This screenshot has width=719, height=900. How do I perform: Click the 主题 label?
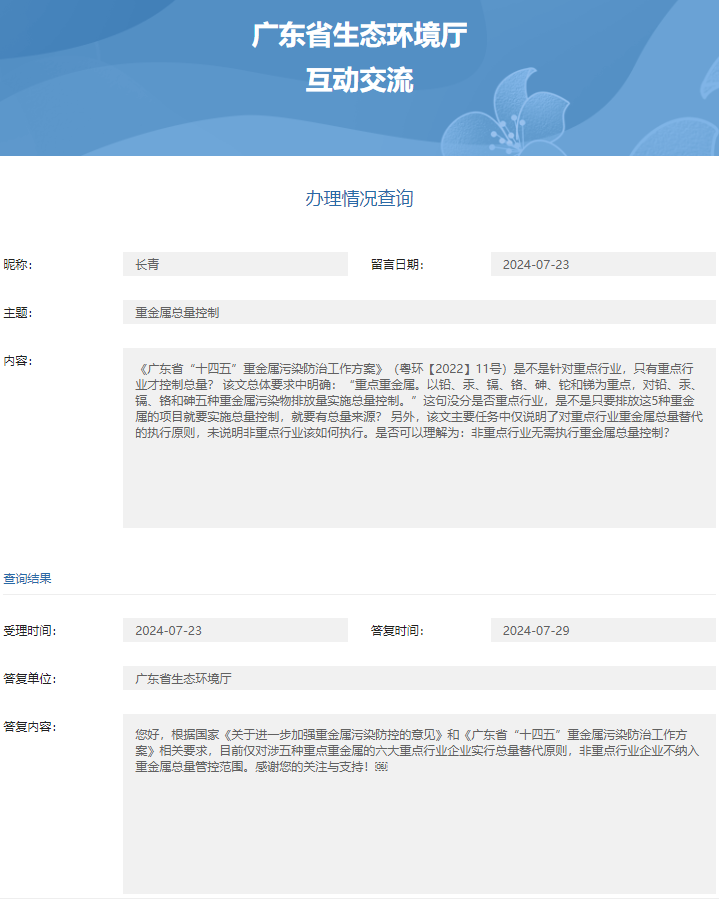pos(18,313)
